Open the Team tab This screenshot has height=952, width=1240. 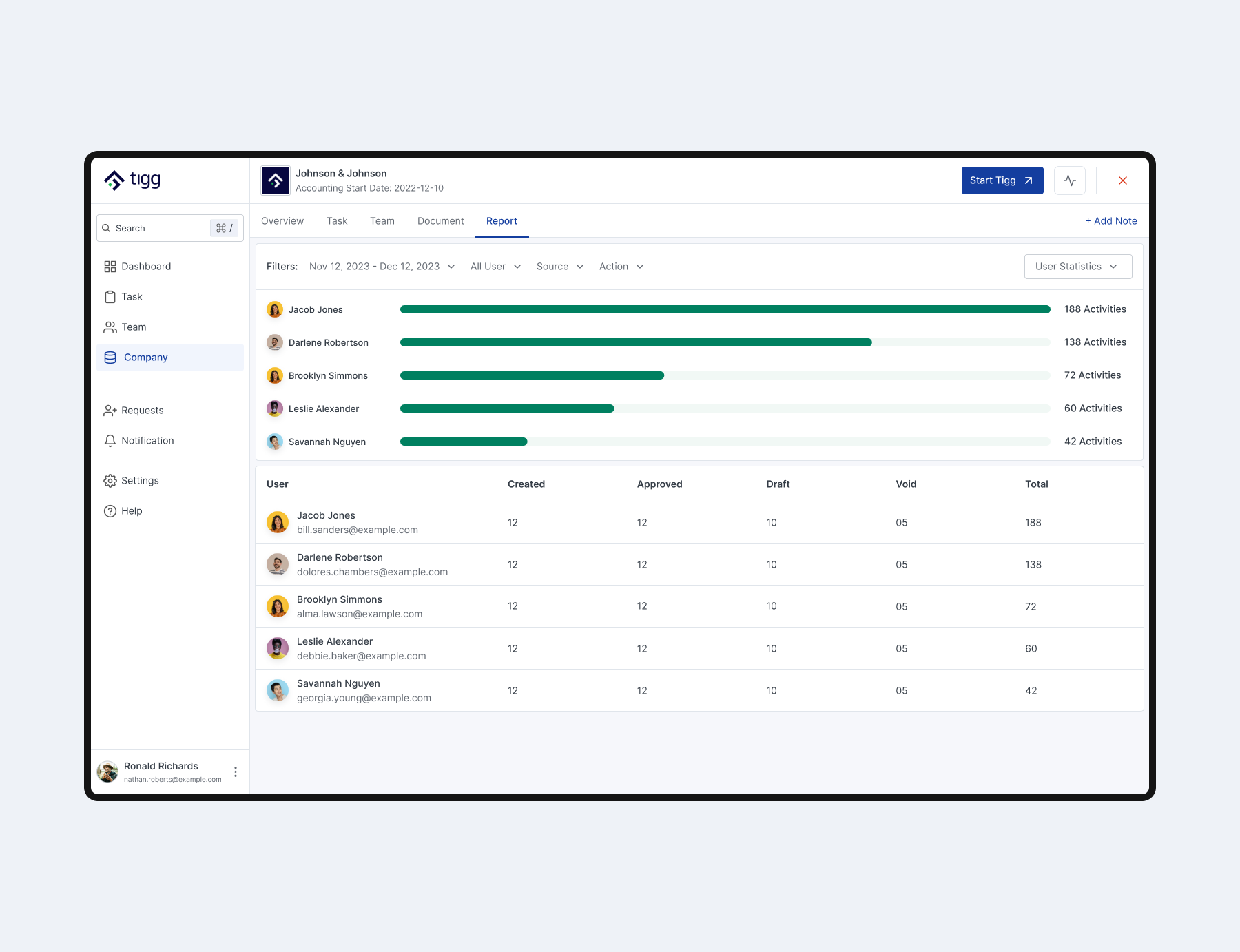pos(382,221)
